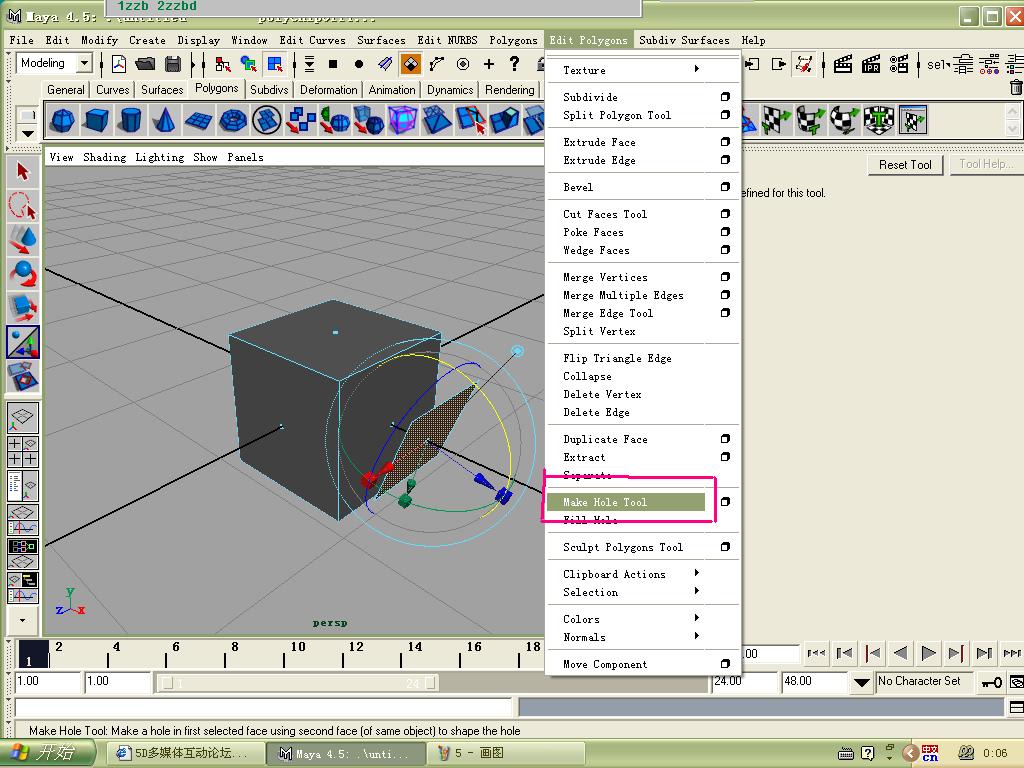Switch to the Paint taskbar window
The width and height of the screenshot is (1024, 768).
507,753
